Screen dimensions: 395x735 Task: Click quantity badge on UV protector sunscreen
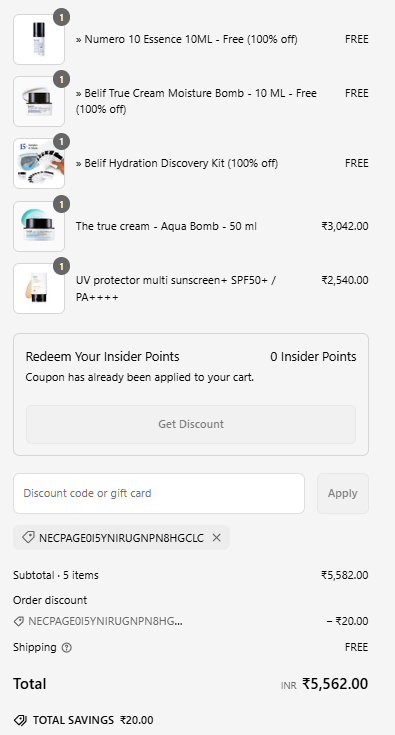(61, 266)
